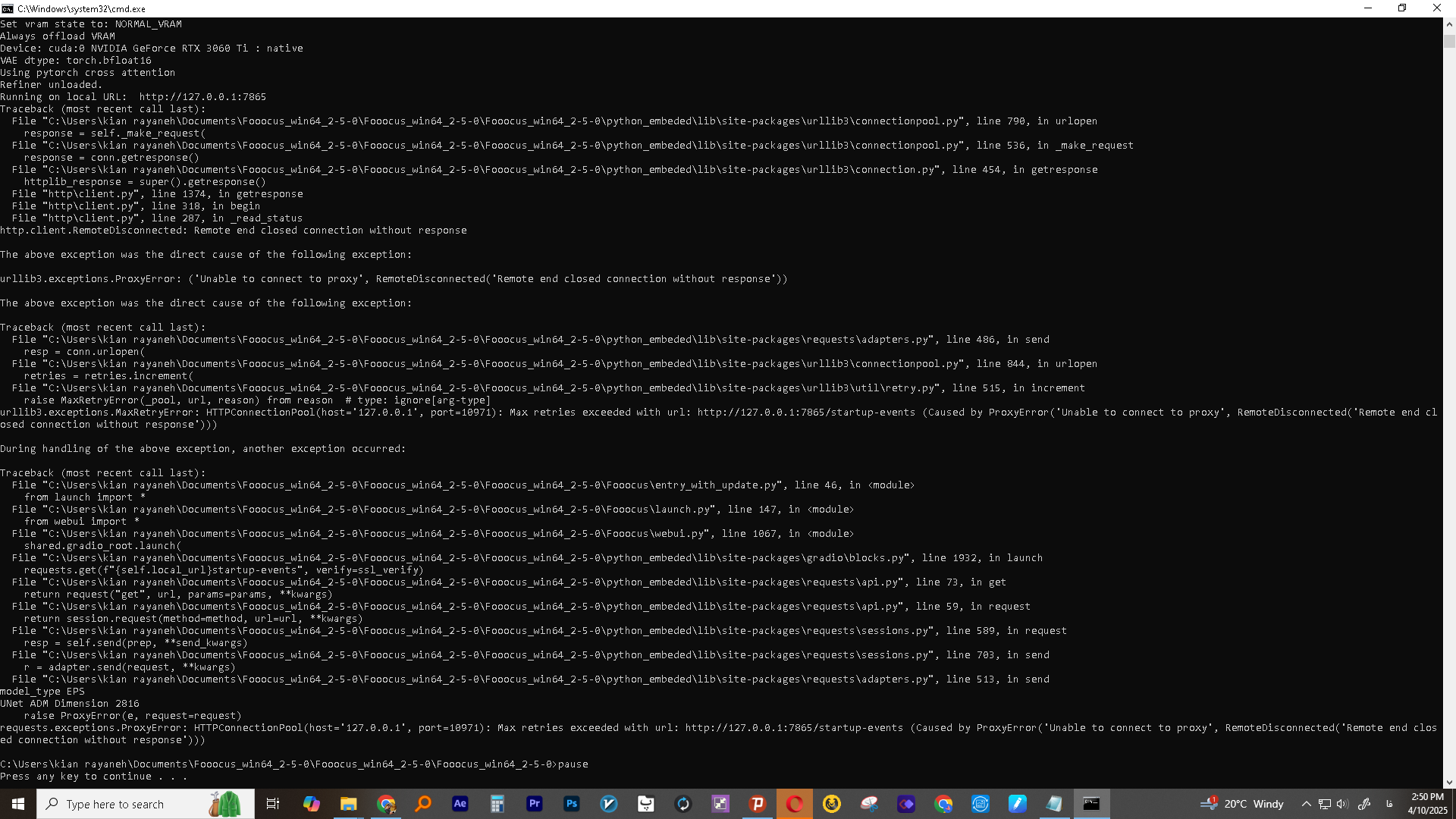Open Adobe After Effects from the taskbar
Image resolution: width=1456 pixels, height=819 pixels.
(x=460, y=804)
